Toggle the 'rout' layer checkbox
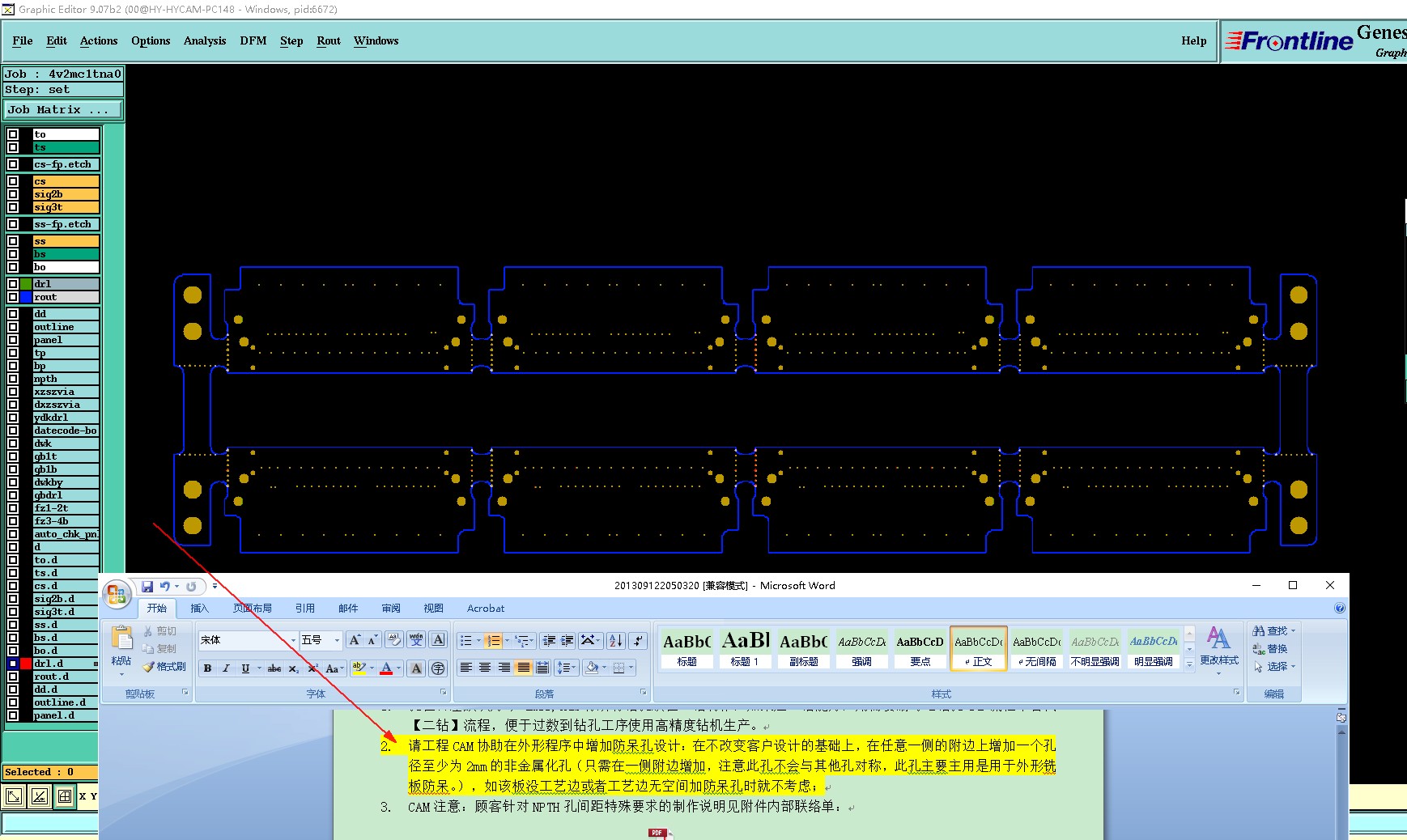 coord(13,297)
